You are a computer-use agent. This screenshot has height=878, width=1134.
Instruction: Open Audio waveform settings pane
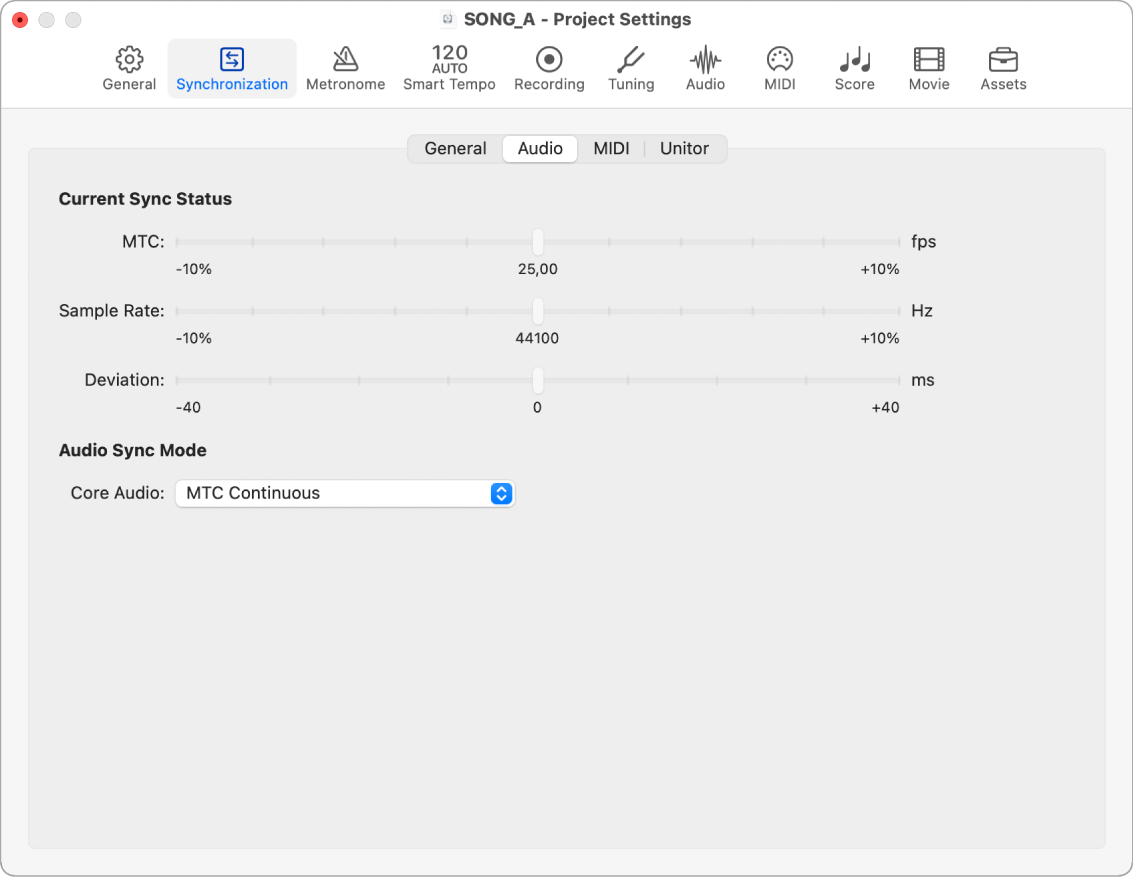click(x=705, y=69)
